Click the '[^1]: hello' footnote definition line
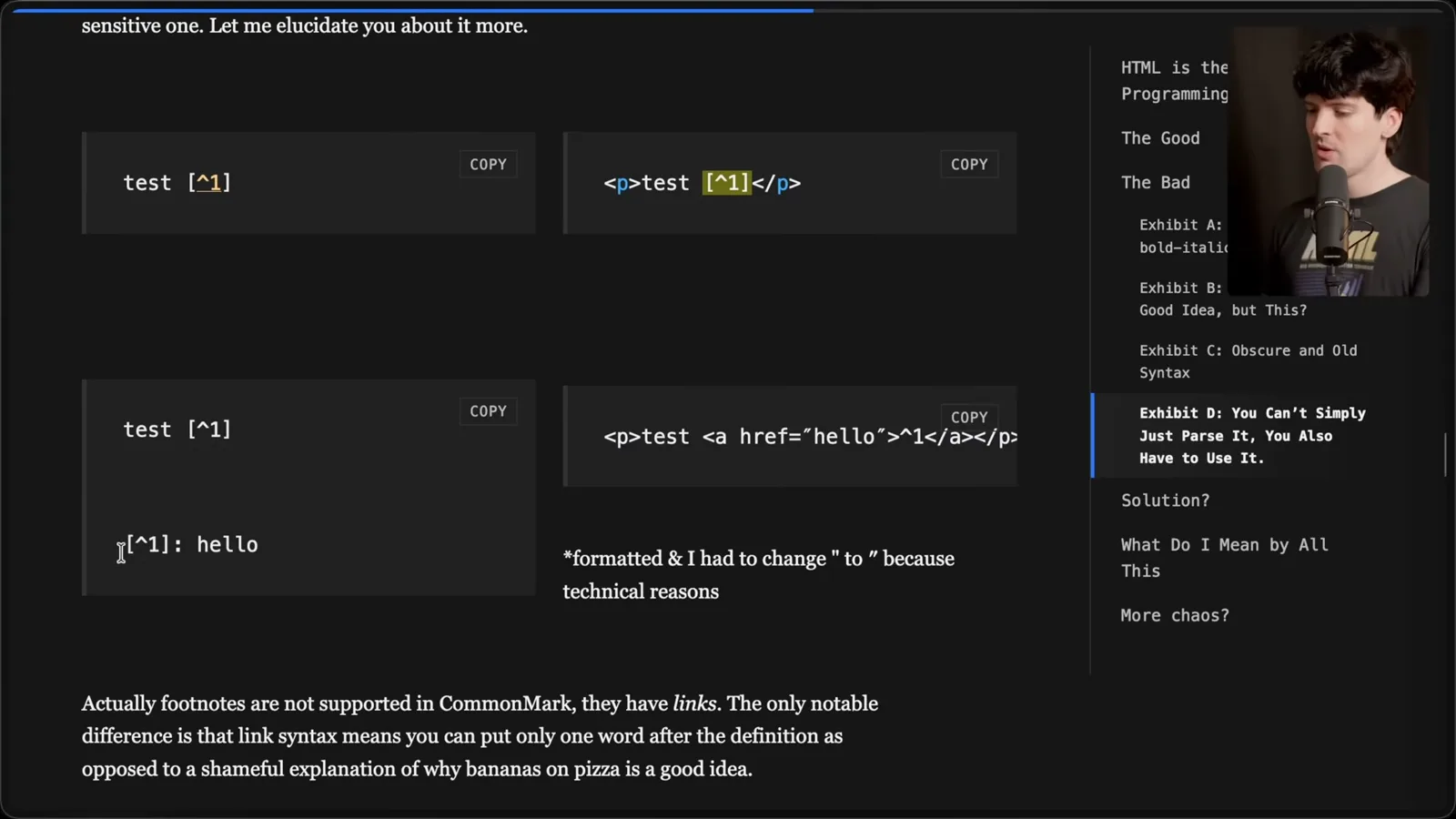The width and height of the screenshot is (1456, 819). pos(191,545)
